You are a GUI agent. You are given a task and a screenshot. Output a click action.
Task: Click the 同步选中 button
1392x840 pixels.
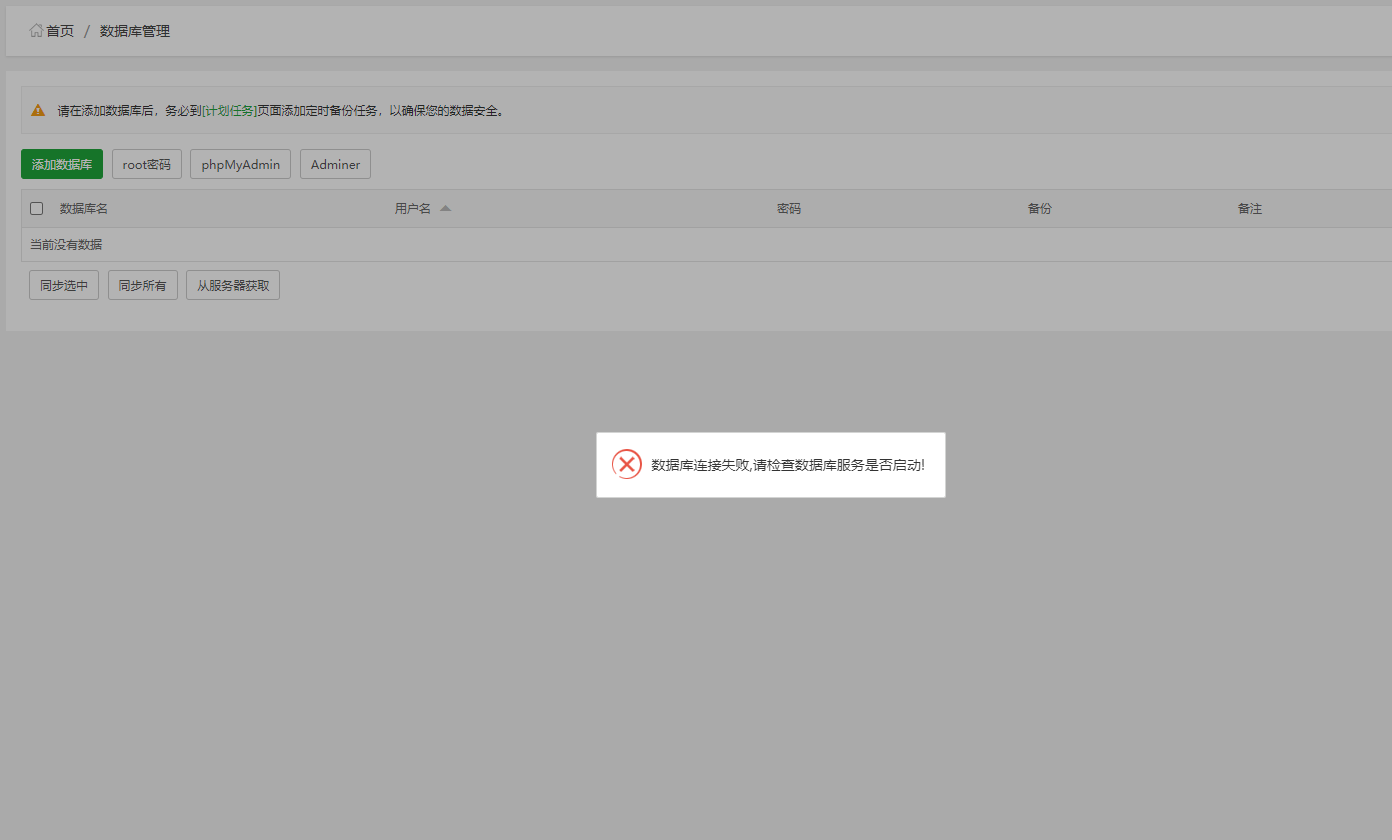point(64,285)
